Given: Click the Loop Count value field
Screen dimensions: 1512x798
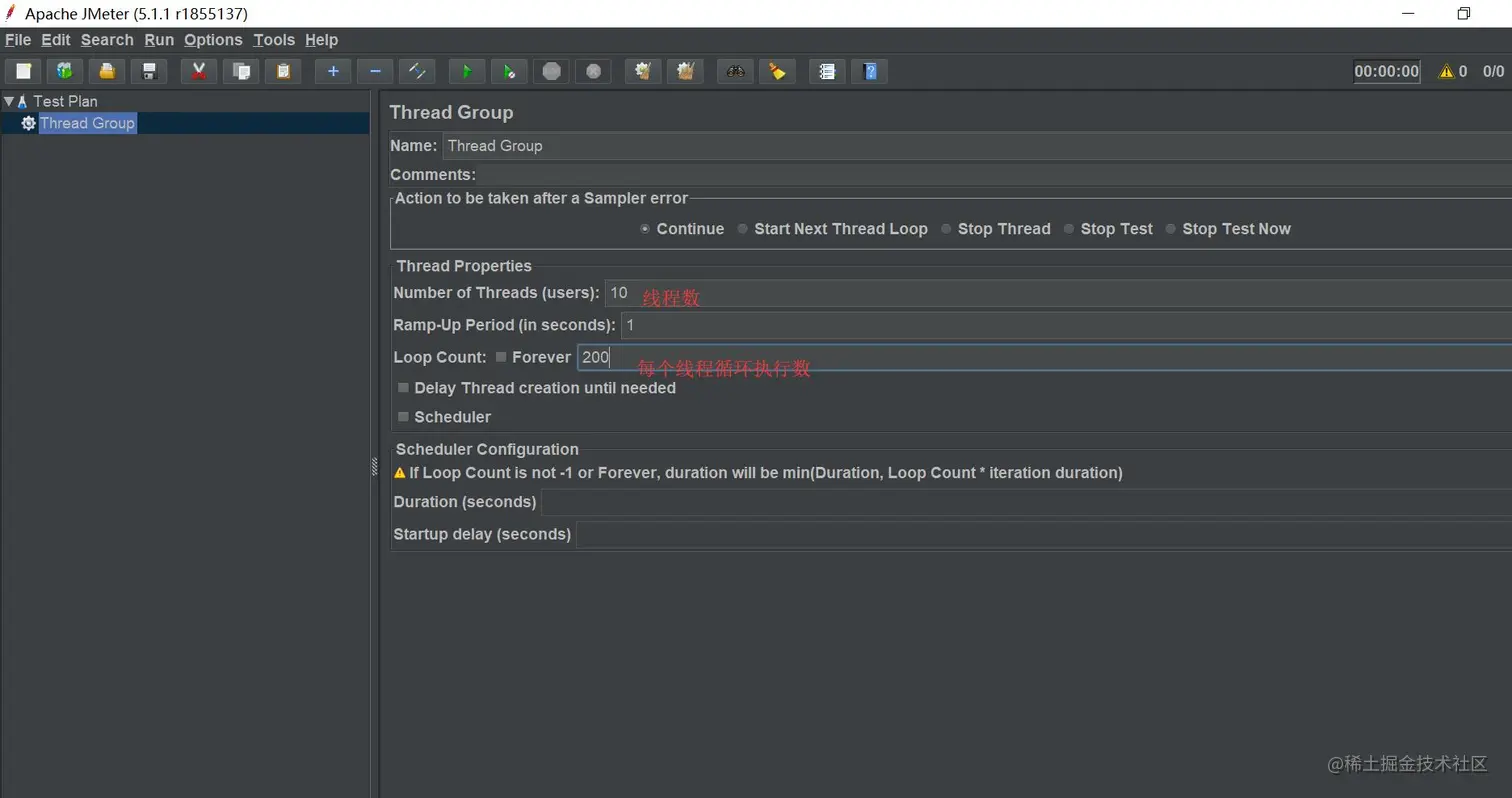Looking at the screenshot, I should (1044, 357).
